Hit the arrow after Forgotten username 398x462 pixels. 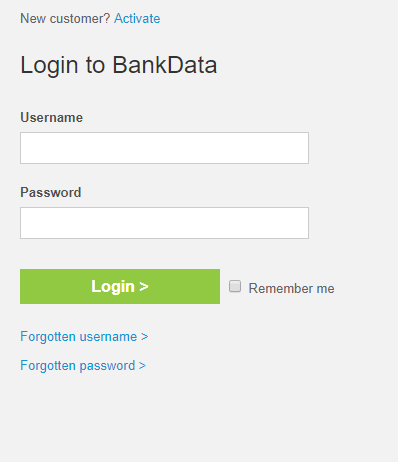144,337
